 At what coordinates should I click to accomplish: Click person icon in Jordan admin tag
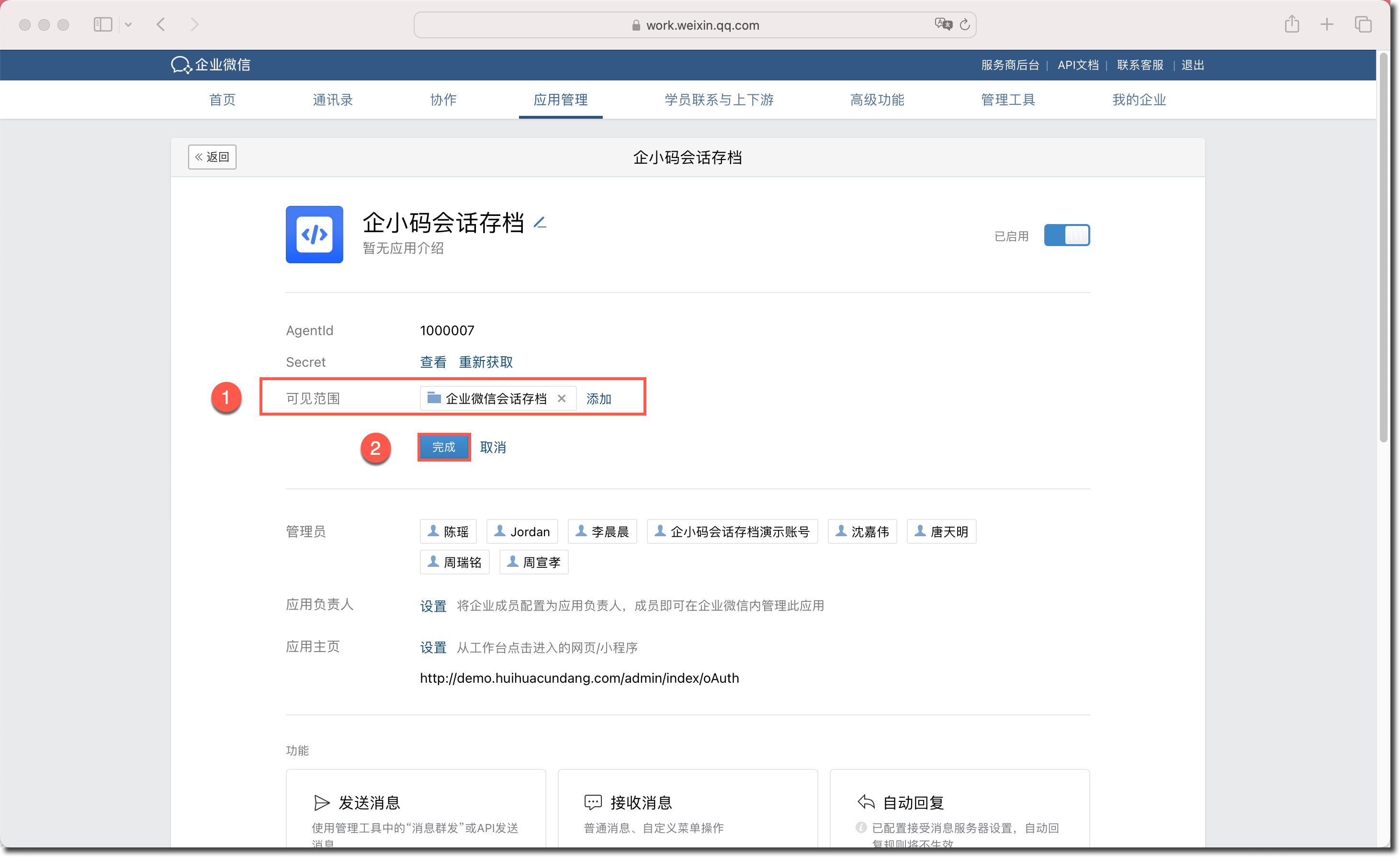pos(500,531)
